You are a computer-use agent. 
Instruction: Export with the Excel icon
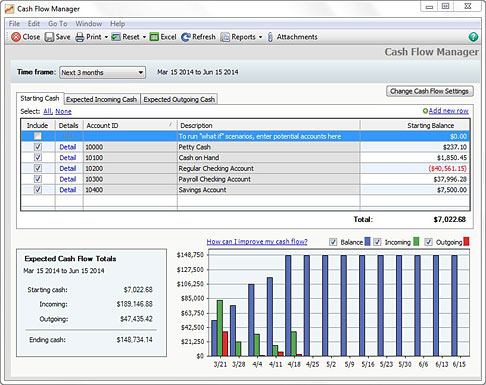point(154,37)
